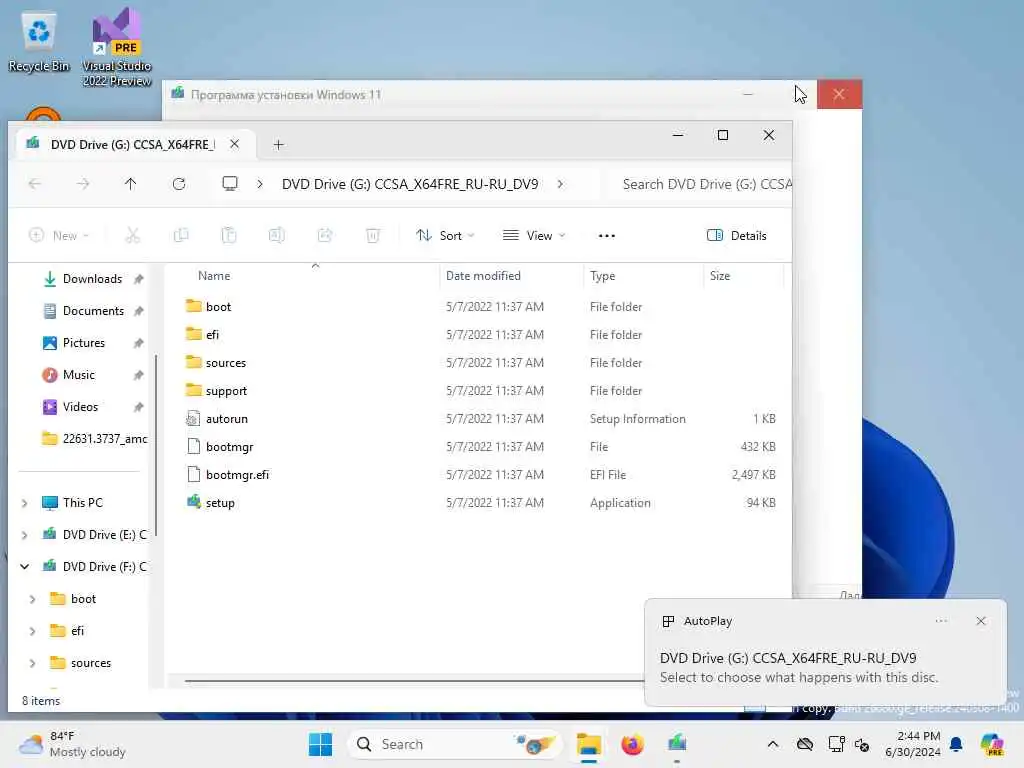Screen dimensions: 1024x768
Task: Click the Rename icon in the toolbar
Action: coord(276,235)
